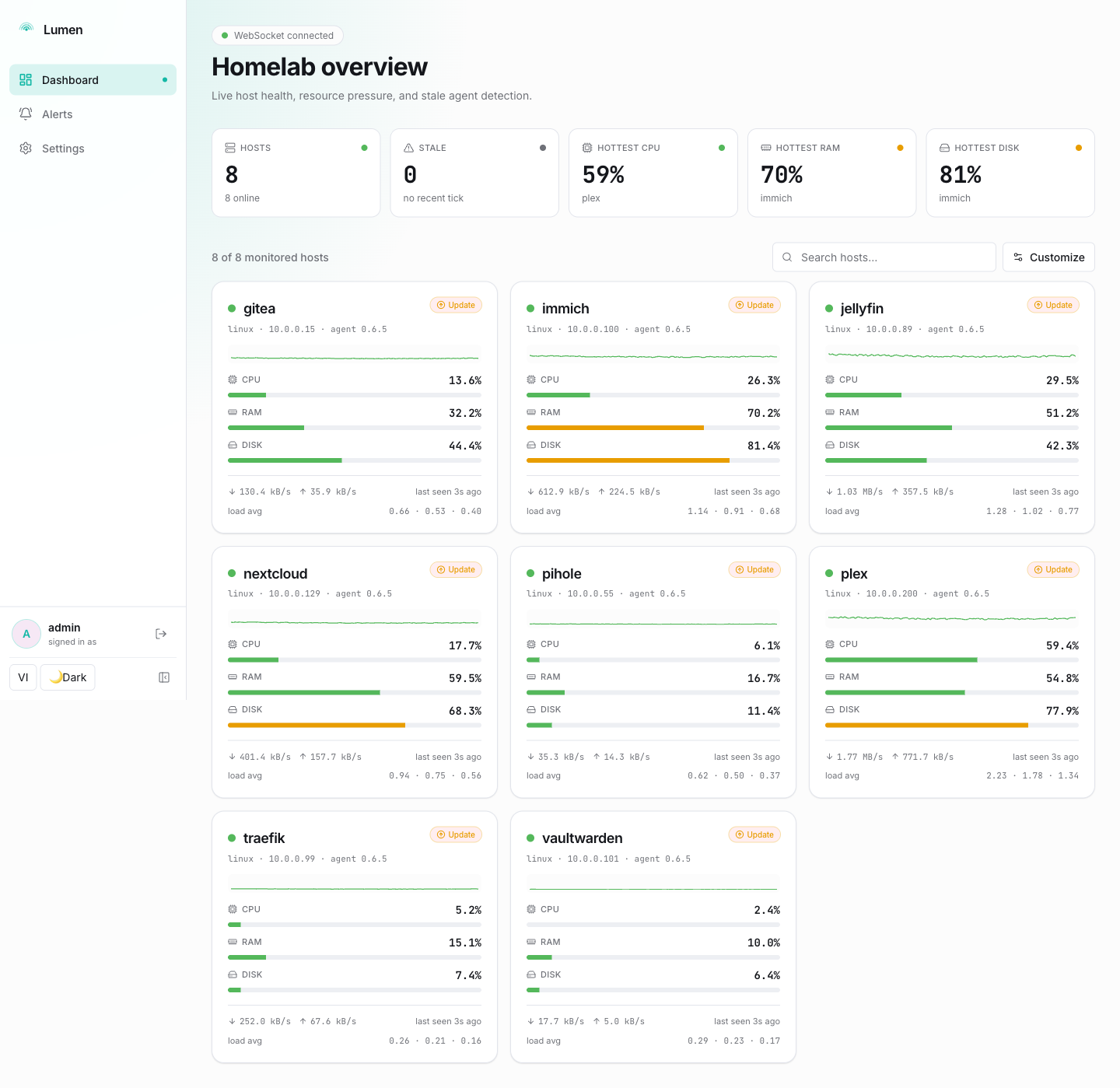Click the gitea CPU chip icon
This screenshot has height=1088, width=1120.
pyautogui.click(x=233, y=380)
